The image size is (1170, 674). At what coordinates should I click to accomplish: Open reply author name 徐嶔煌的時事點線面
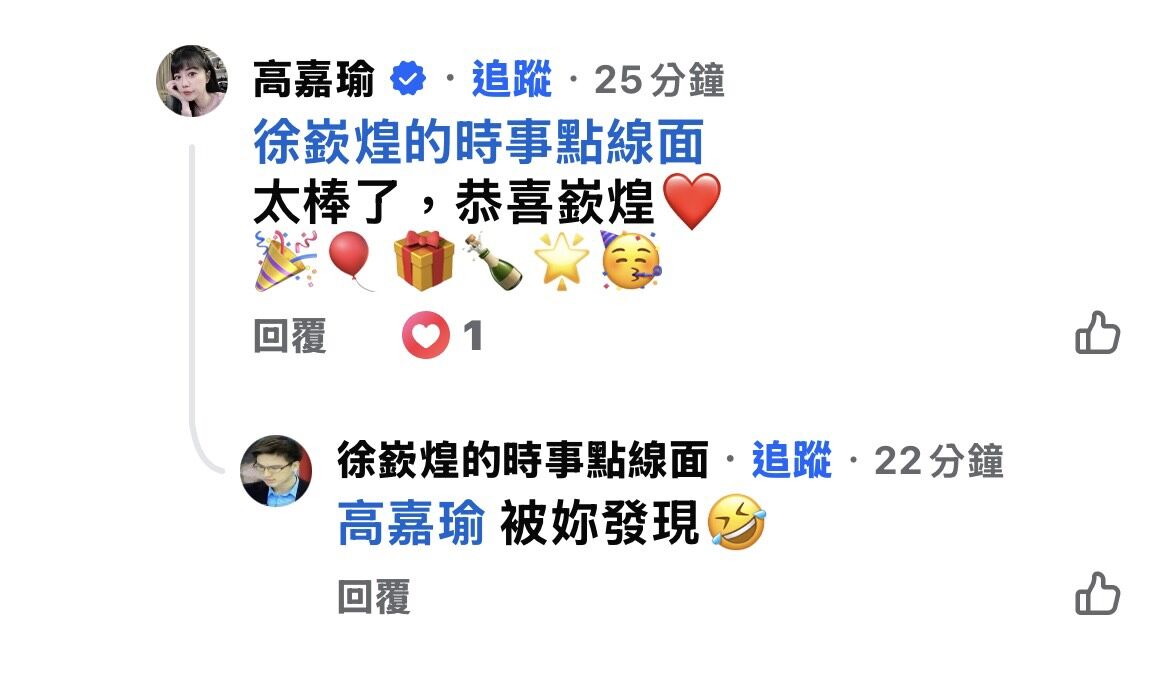coord(522,459)
